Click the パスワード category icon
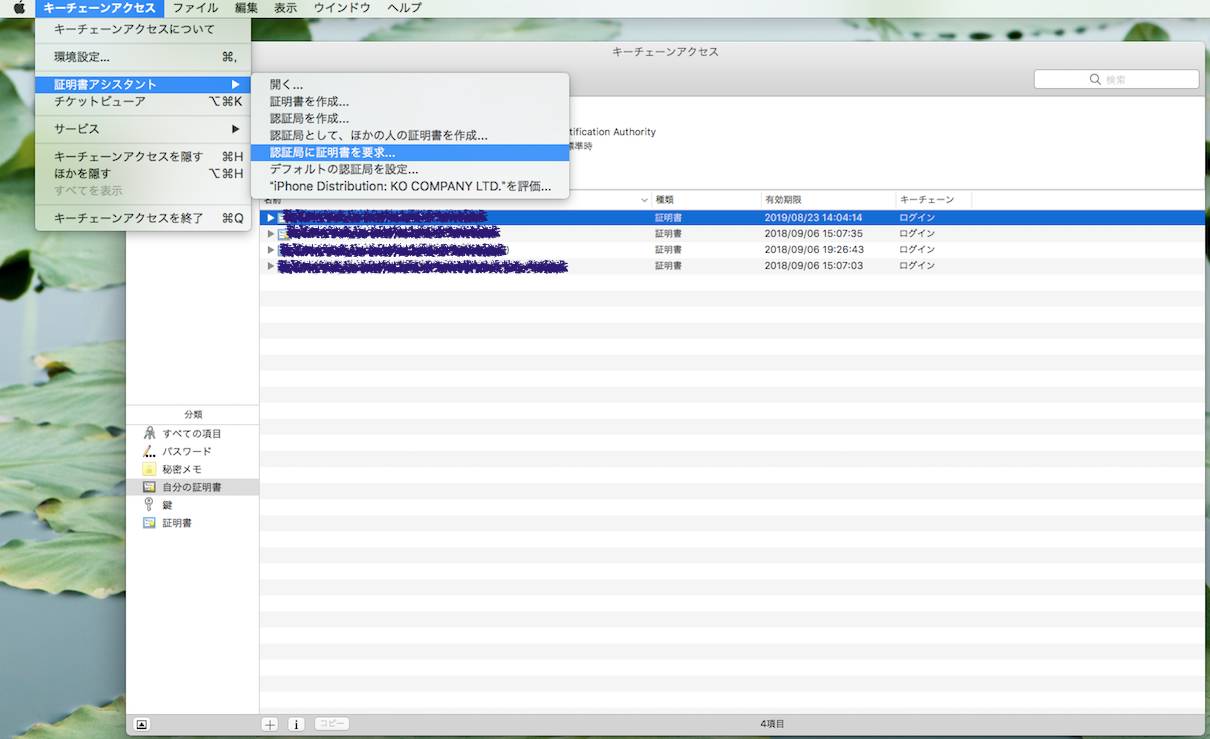Viewport: 1210px width, 739px height. pos(149,452)
